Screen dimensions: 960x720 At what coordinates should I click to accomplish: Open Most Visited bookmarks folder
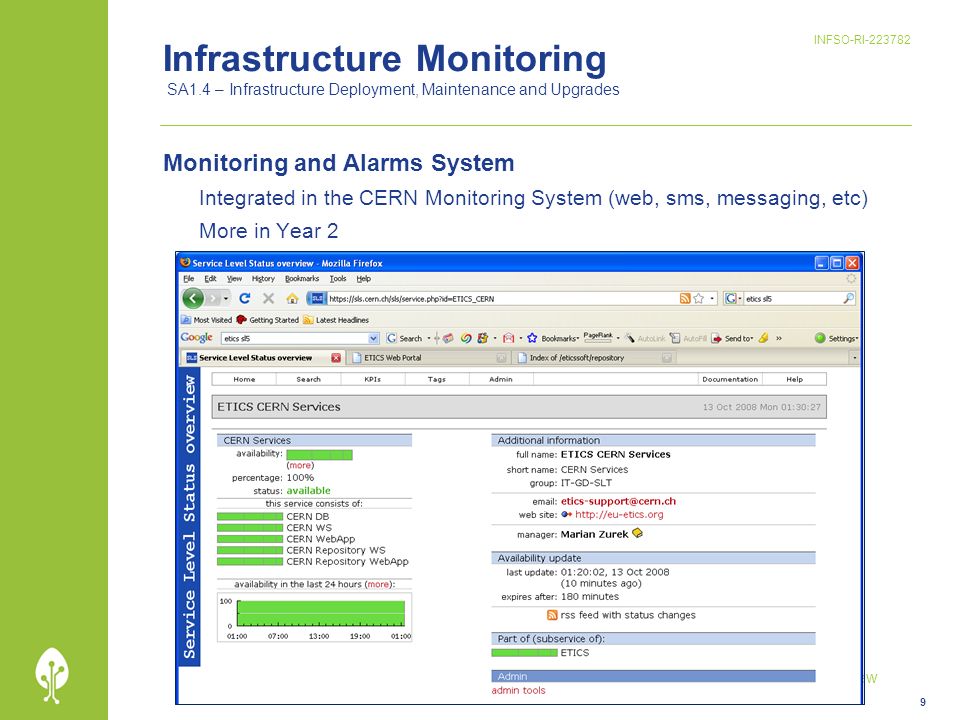[207, 320]
